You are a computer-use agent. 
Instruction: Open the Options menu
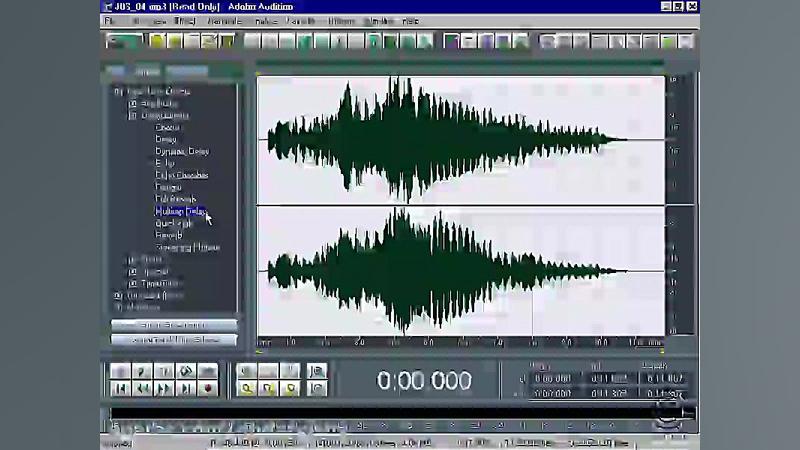[341, 21]
